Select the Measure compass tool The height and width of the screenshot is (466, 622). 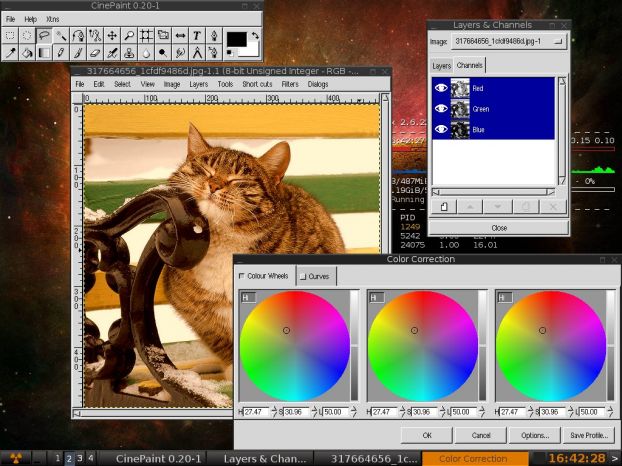[197, 52]
